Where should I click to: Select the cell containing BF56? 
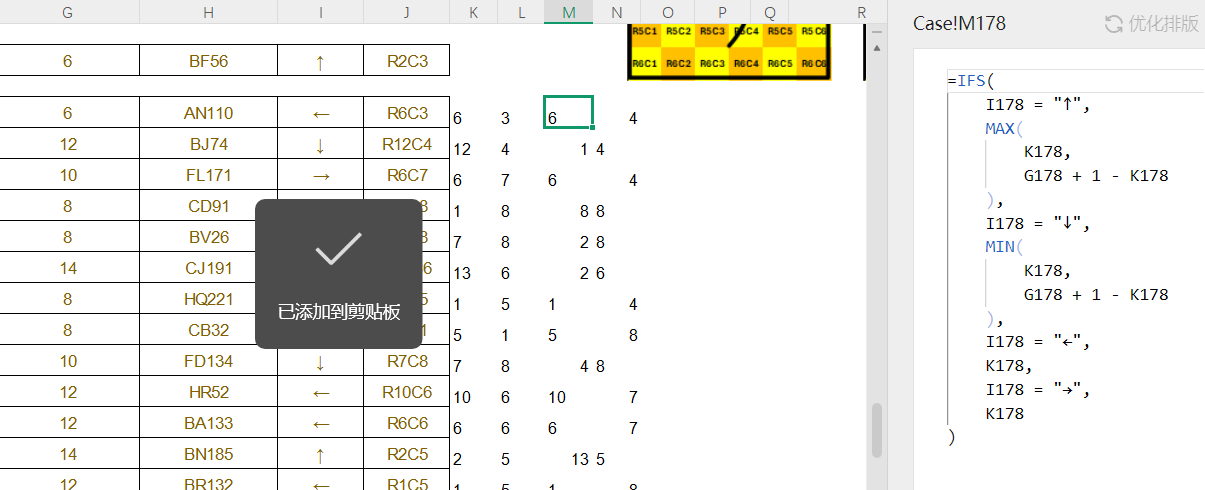(208, 61)
